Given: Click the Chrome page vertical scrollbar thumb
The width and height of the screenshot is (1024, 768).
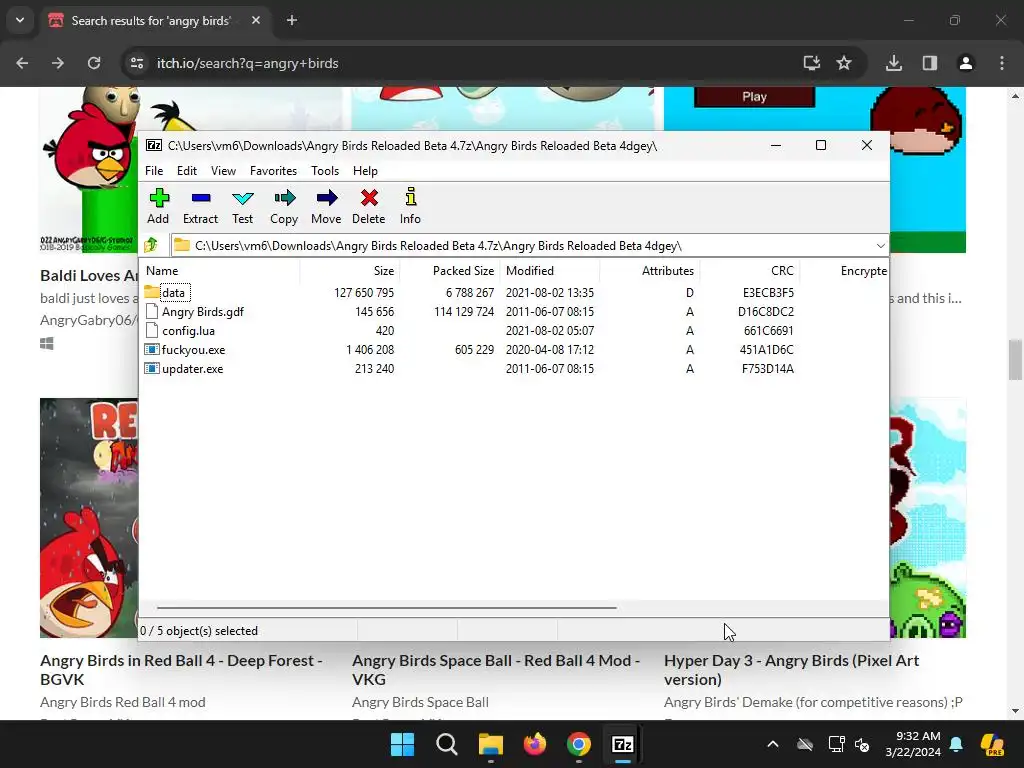Looking at the screenshot, I should [1015, 359].
